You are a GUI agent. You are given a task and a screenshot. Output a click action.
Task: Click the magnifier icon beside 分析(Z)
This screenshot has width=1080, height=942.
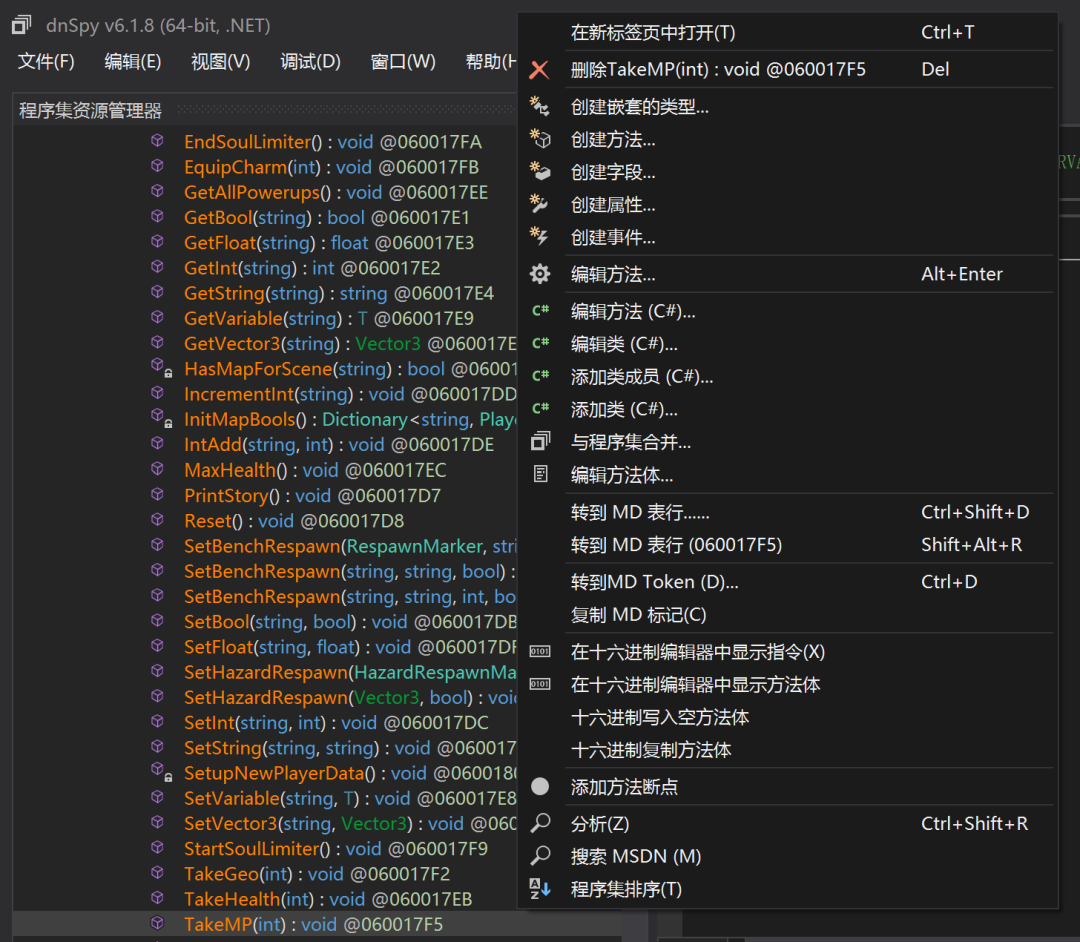point(540,823)
